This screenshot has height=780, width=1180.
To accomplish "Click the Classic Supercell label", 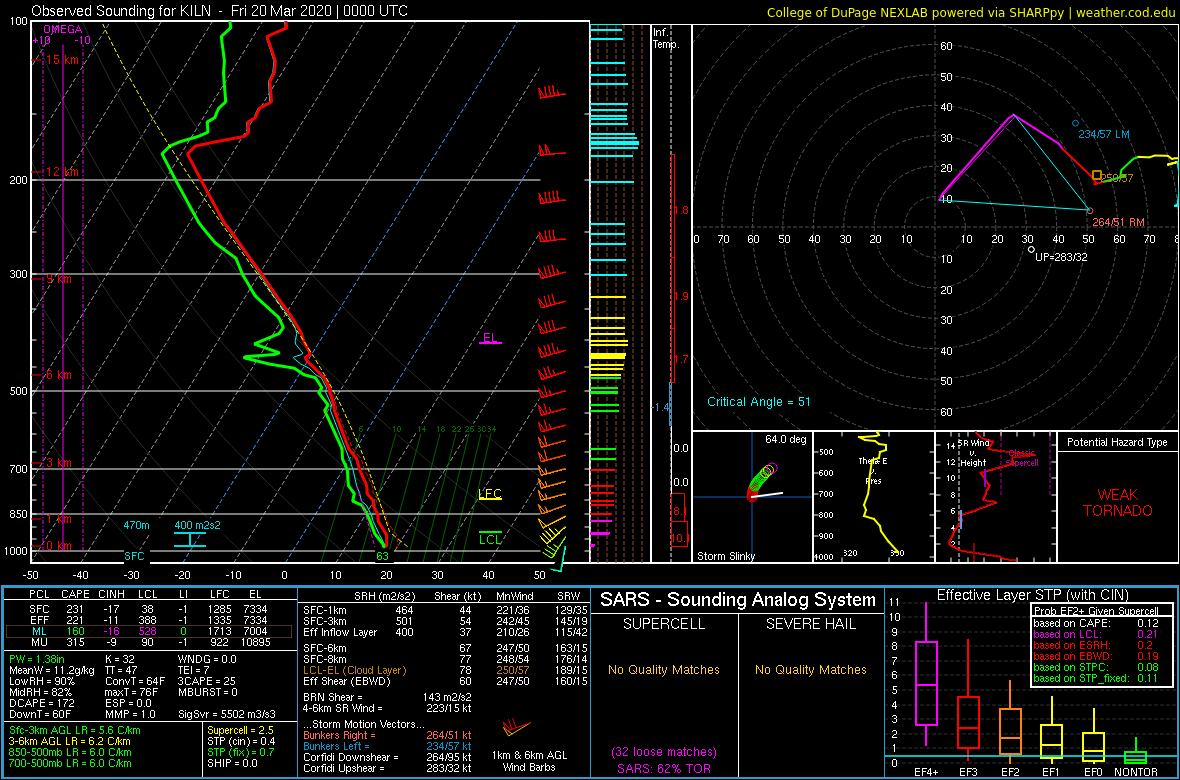I will click(x=1021, y=458).
